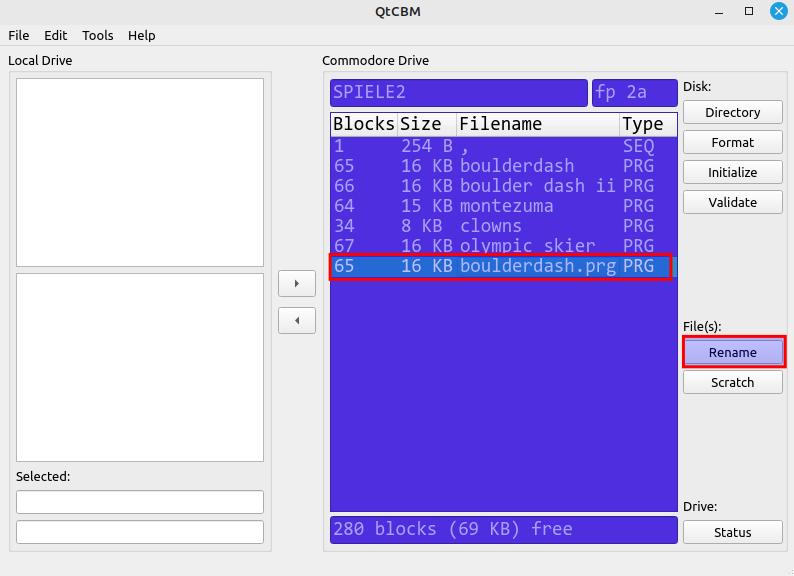Screen dimensions: 794x576
Task: Click the left arrow transfer button
Action: pyautogui.click(x=296, y=321)
